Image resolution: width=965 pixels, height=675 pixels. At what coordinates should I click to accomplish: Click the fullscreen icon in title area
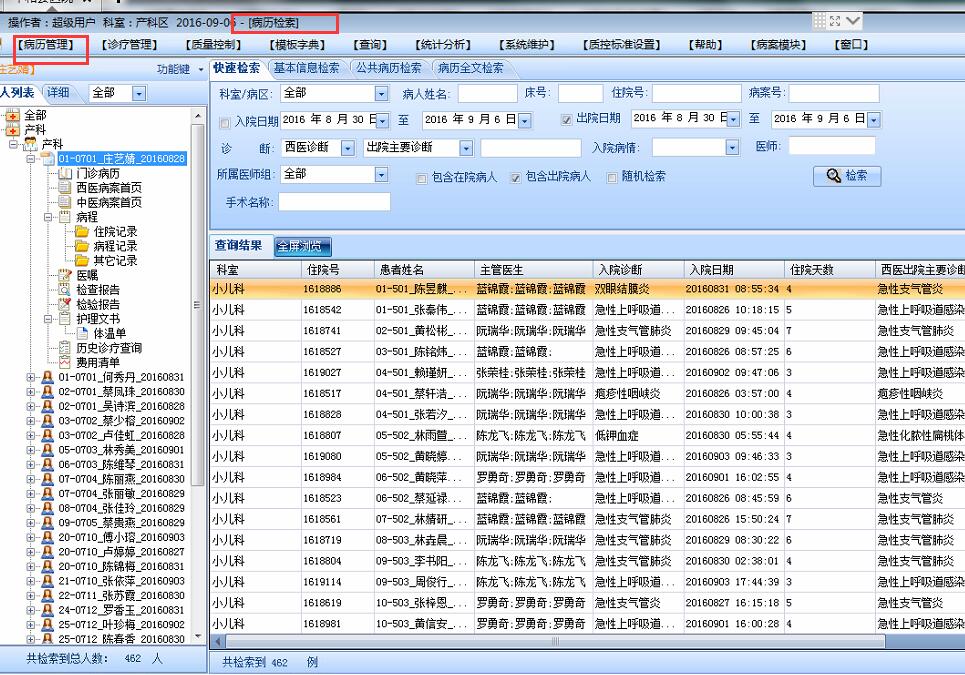pos(835,21)
